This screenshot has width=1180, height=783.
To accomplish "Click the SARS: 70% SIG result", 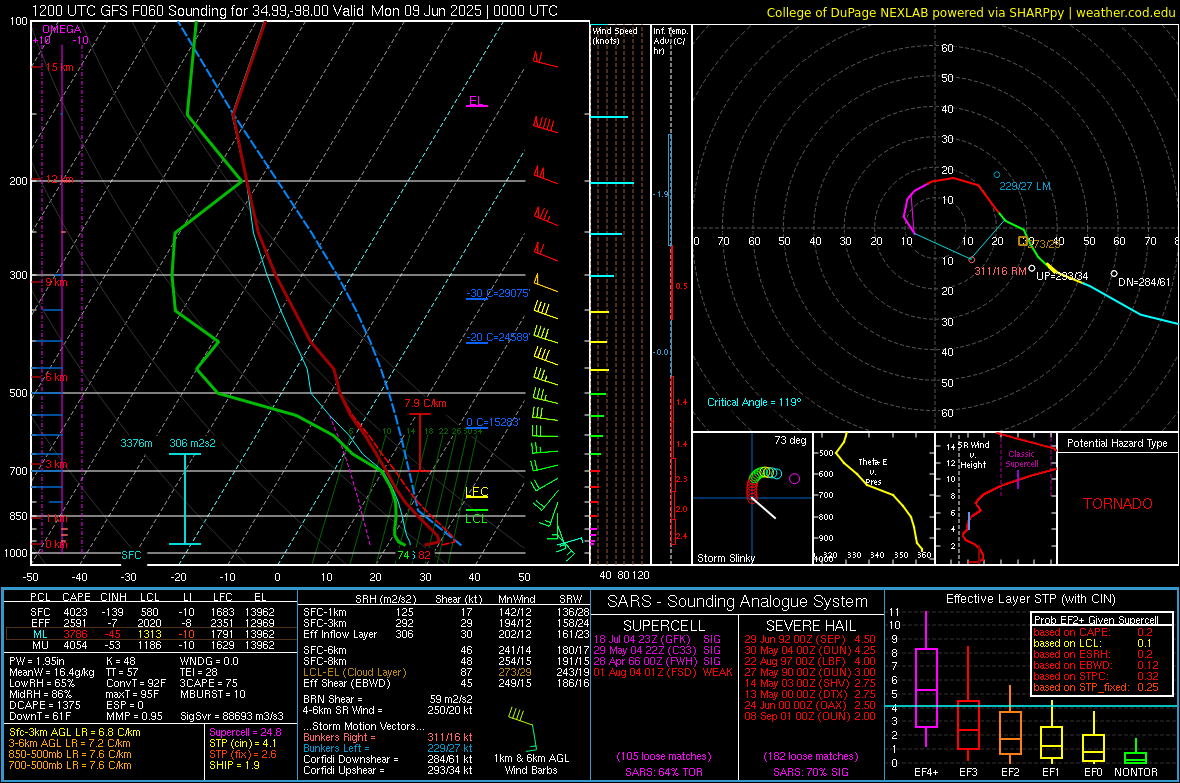I will [810, 772].
